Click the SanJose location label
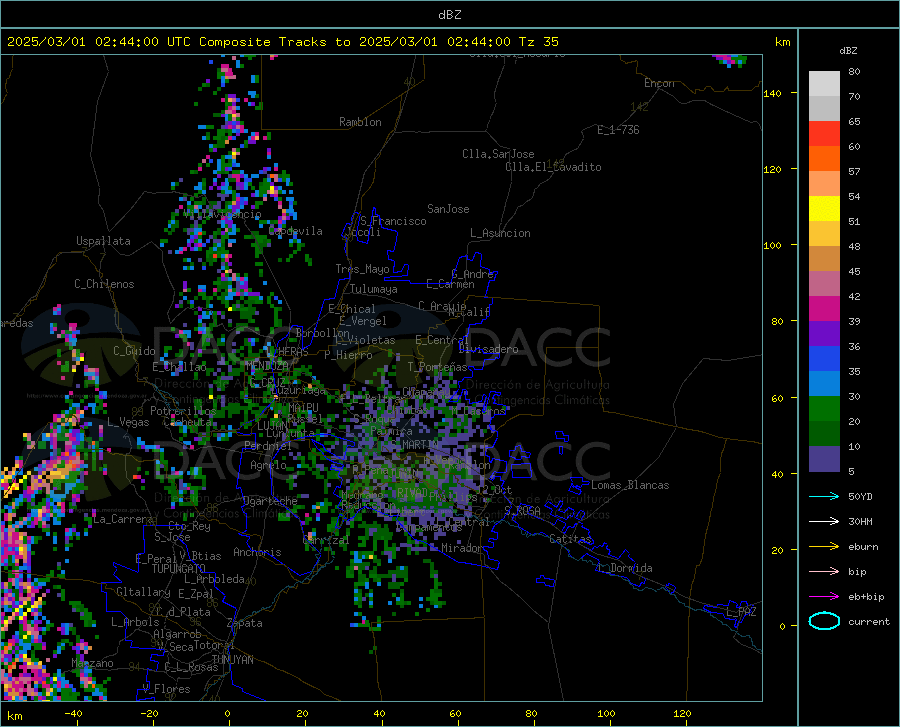Screen dimensions: 900x727 point(448,209)
